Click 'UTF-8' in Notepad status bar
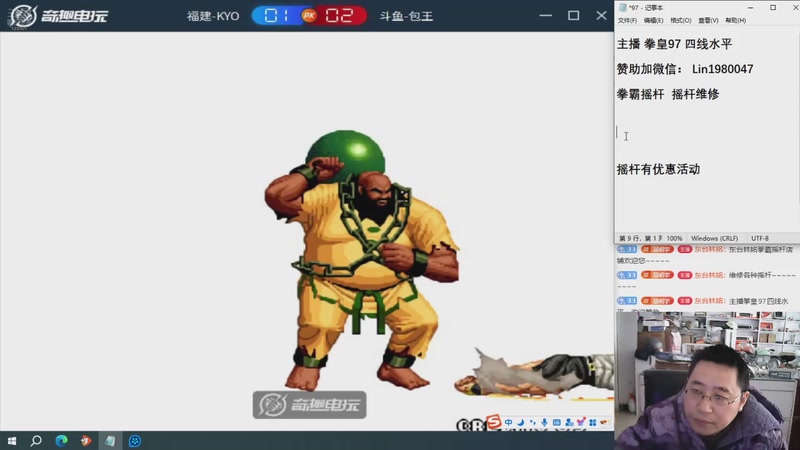800x450 pixels. 760,238
